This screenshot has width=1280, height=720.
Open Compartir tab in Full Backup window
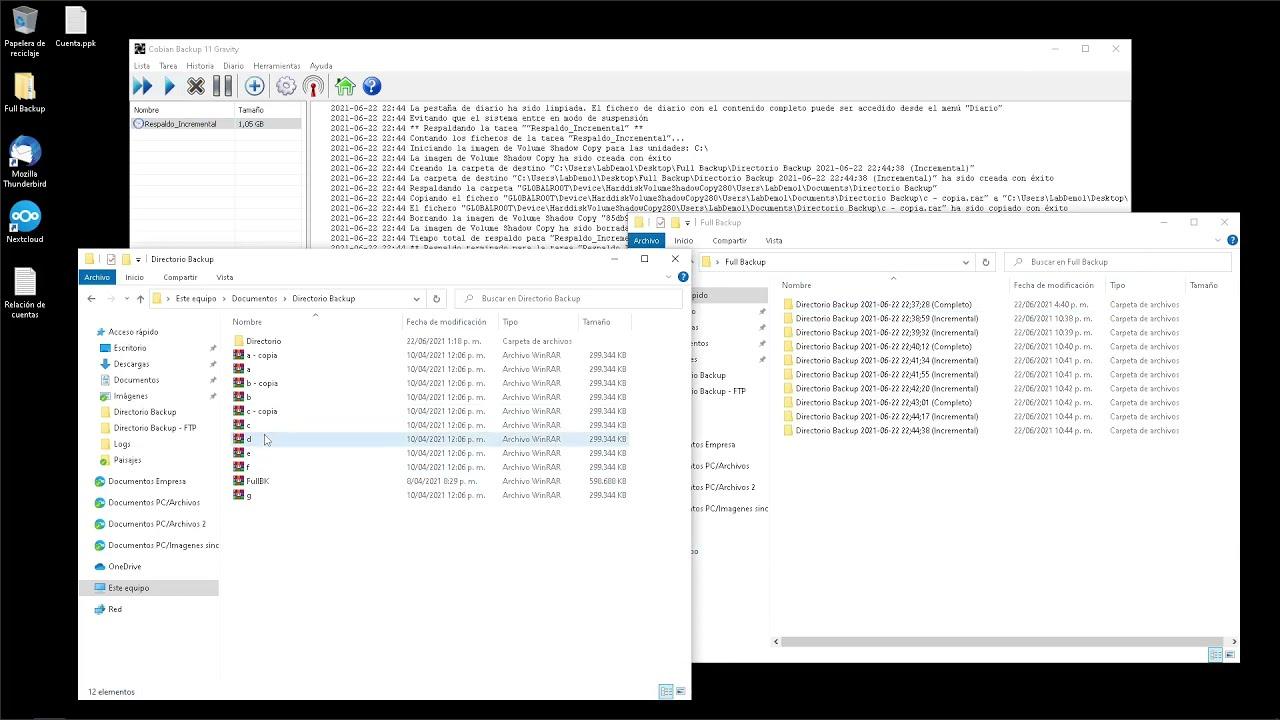click(x=729, y=240)
